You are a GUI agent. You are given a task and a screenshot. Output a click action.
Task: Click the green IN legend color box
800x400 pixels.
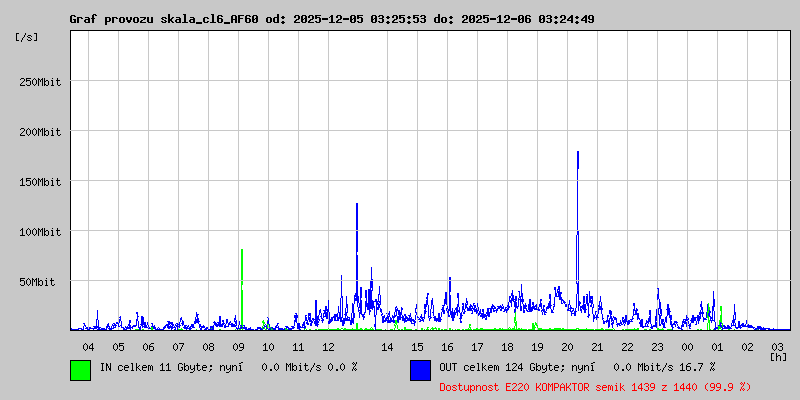tap(80, 369)
